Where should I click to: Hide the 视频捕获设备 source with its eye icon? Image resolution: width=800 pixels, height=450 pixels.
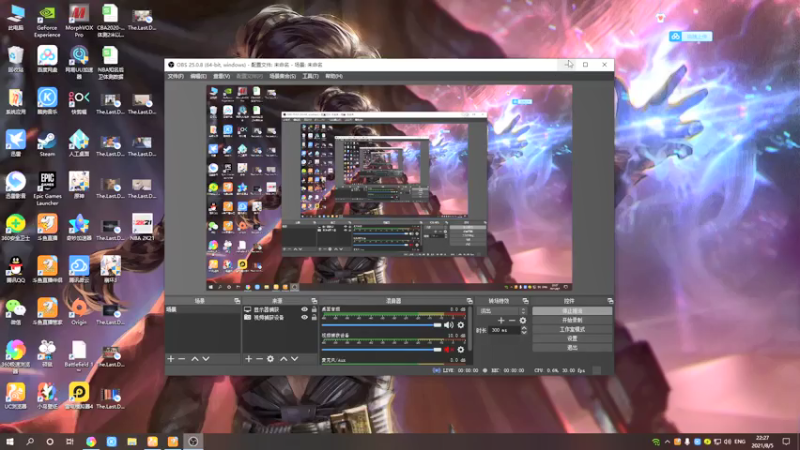coord(305,317)
